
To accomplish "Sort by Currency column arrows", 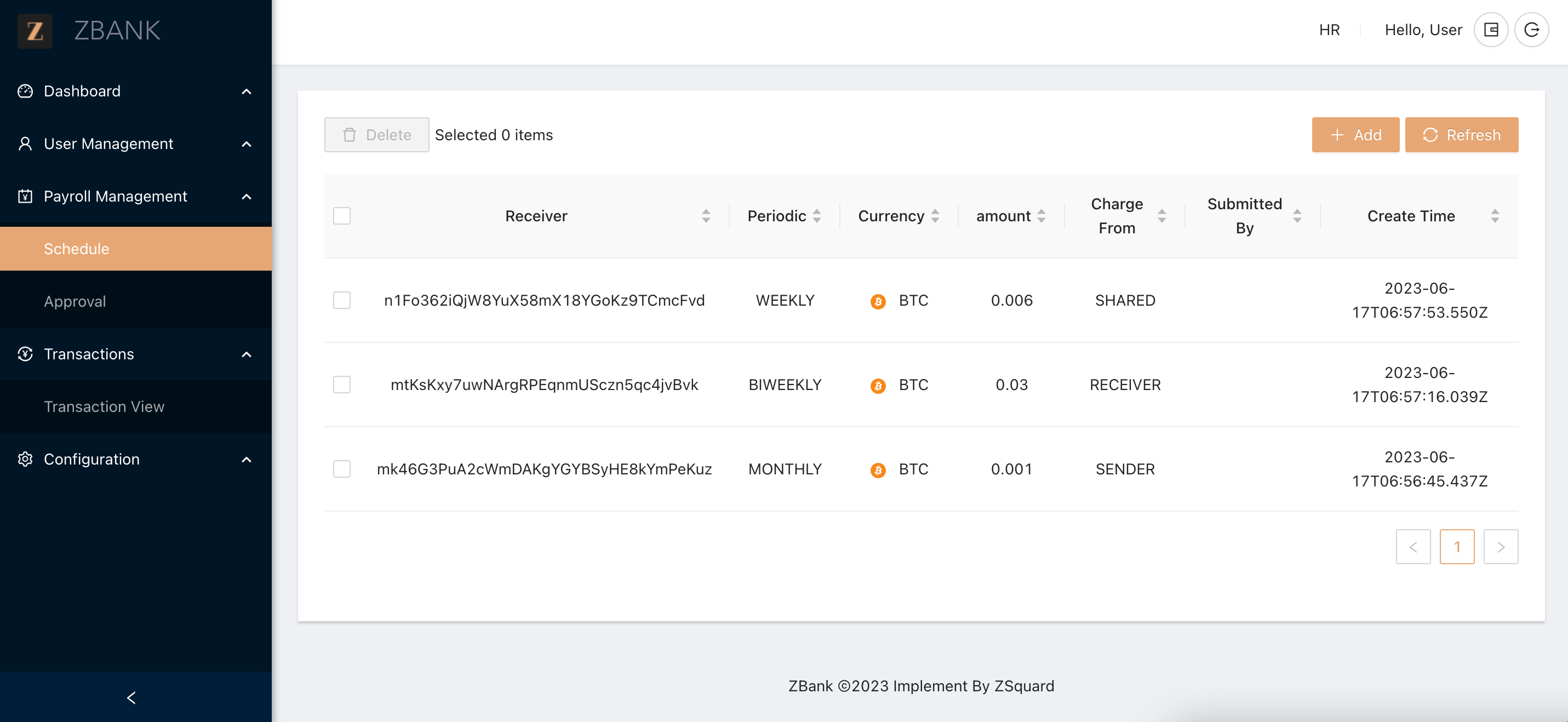I will [x=935, y=216].
